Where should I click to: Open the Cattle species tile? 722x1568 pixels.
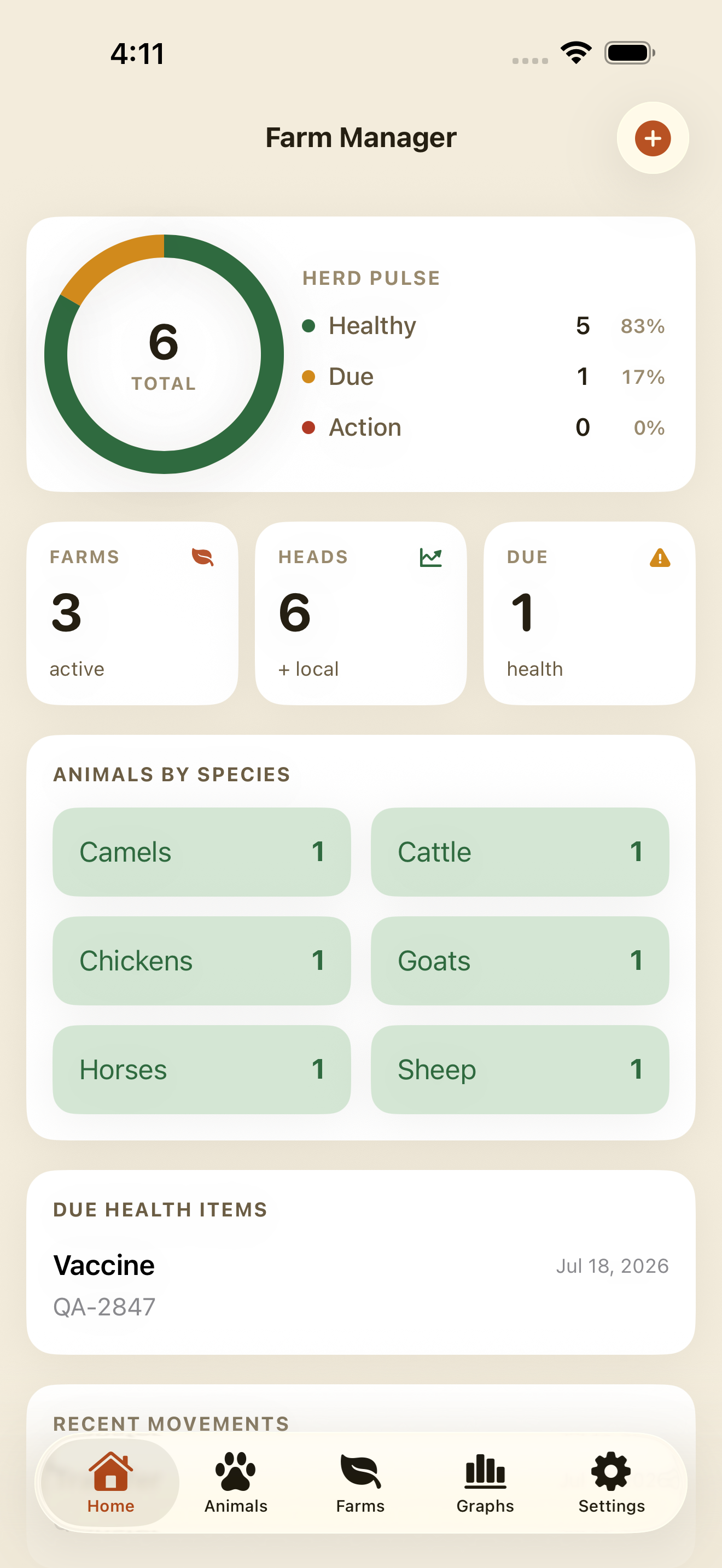pos(520,852)
